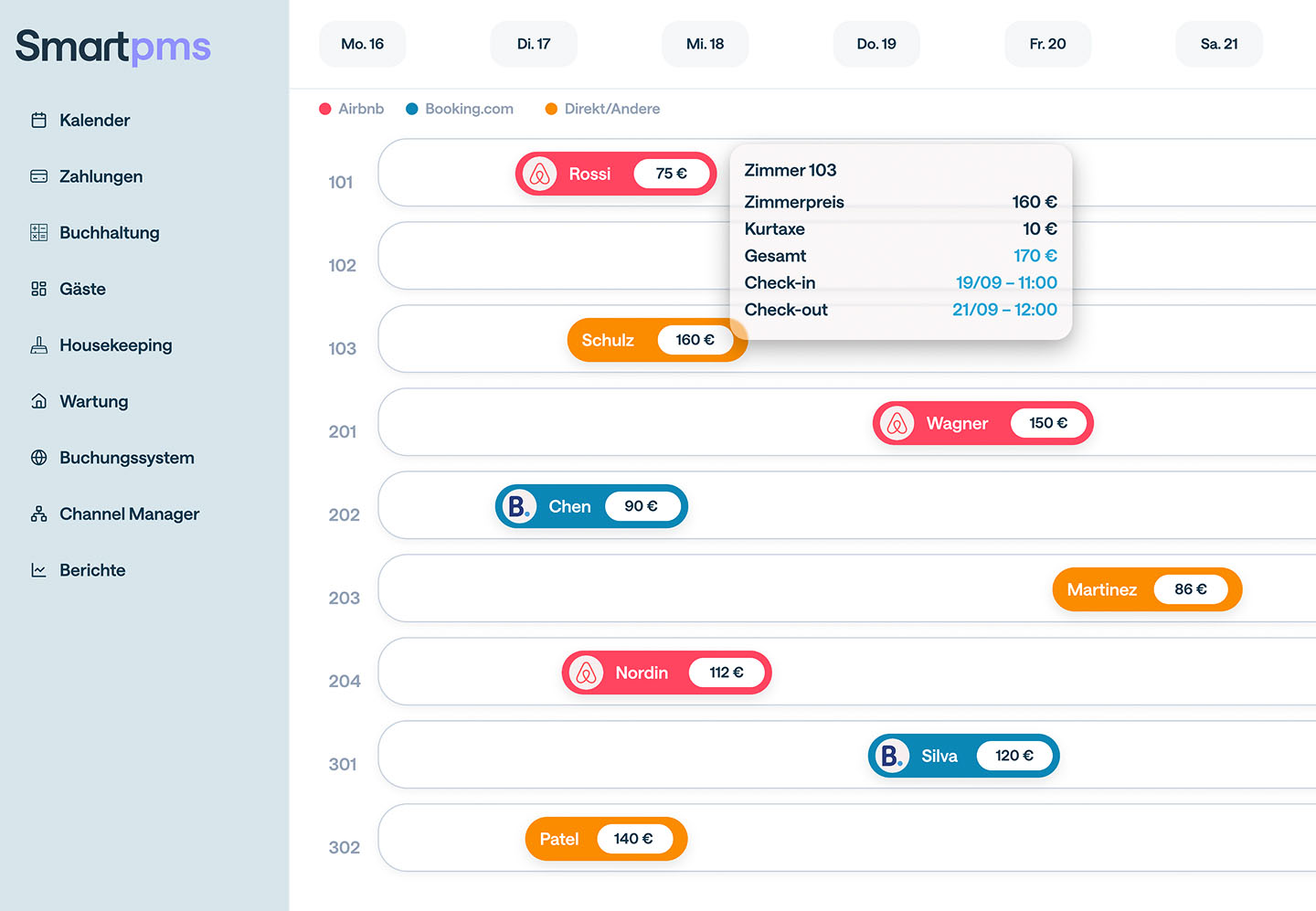Click the Housekeeping broom icon
1316x911 pixels.
click(38, 345)
